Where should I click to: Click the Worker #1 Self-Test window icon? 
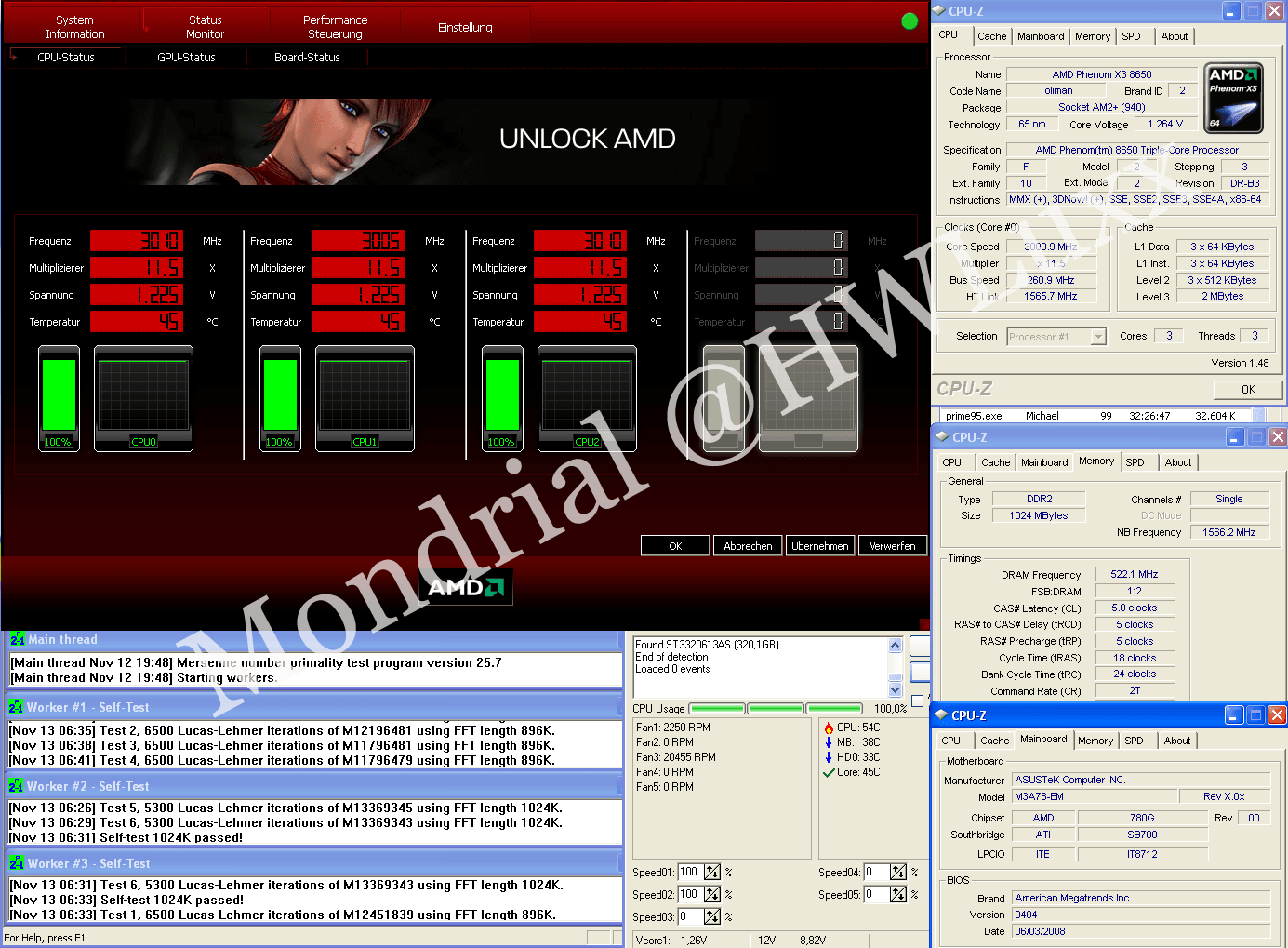tap(16, 707)
